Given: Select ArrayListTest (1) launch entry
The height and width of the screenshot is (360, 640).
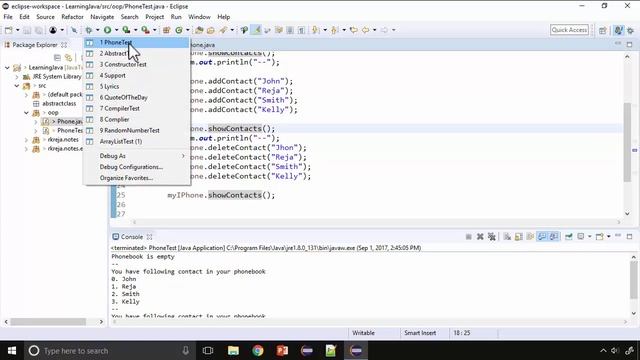Looking at the screenshot, I should 137,142.
